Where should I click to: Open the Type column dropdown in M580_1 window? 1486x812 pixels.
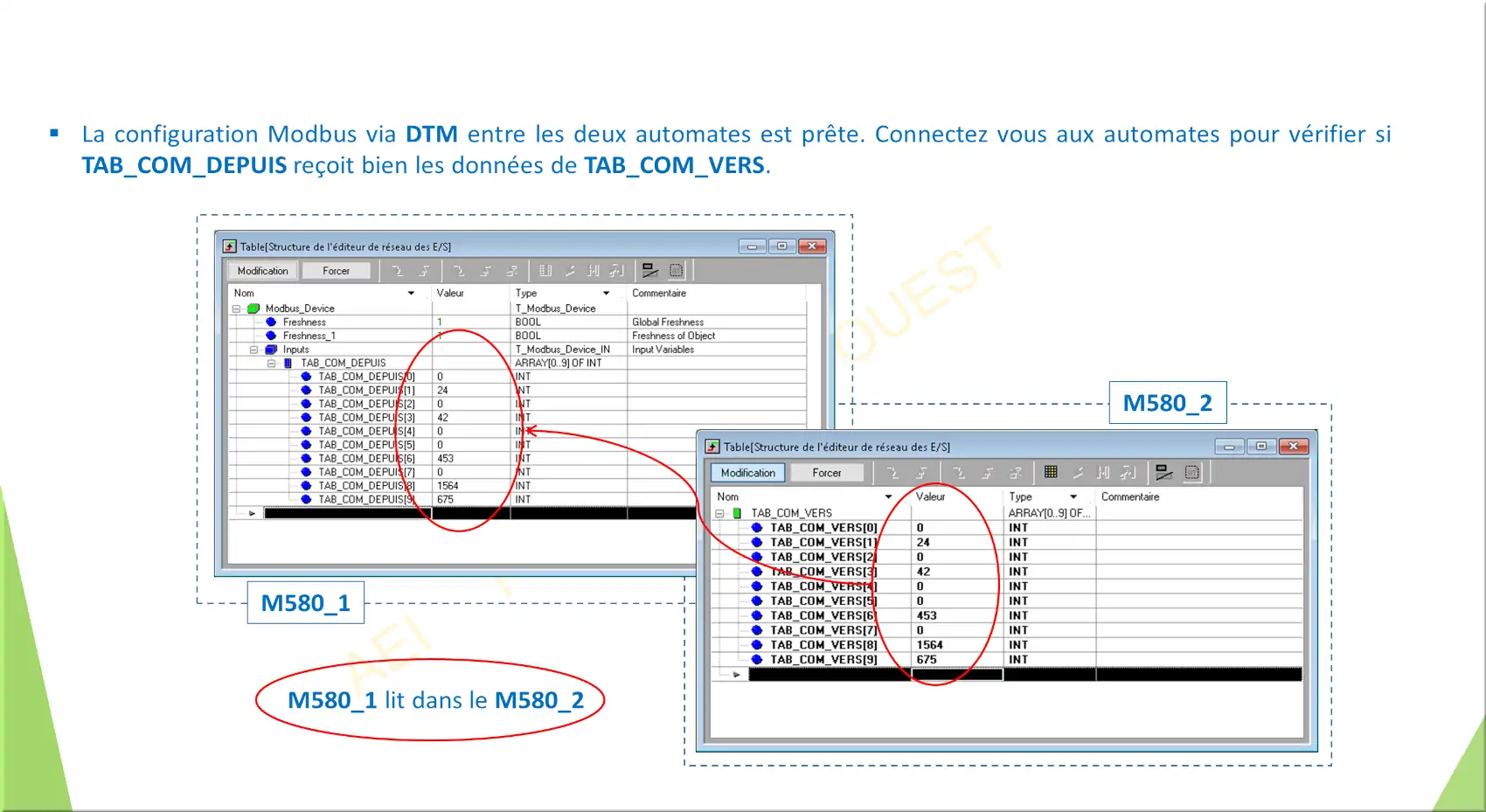[606, 294]
